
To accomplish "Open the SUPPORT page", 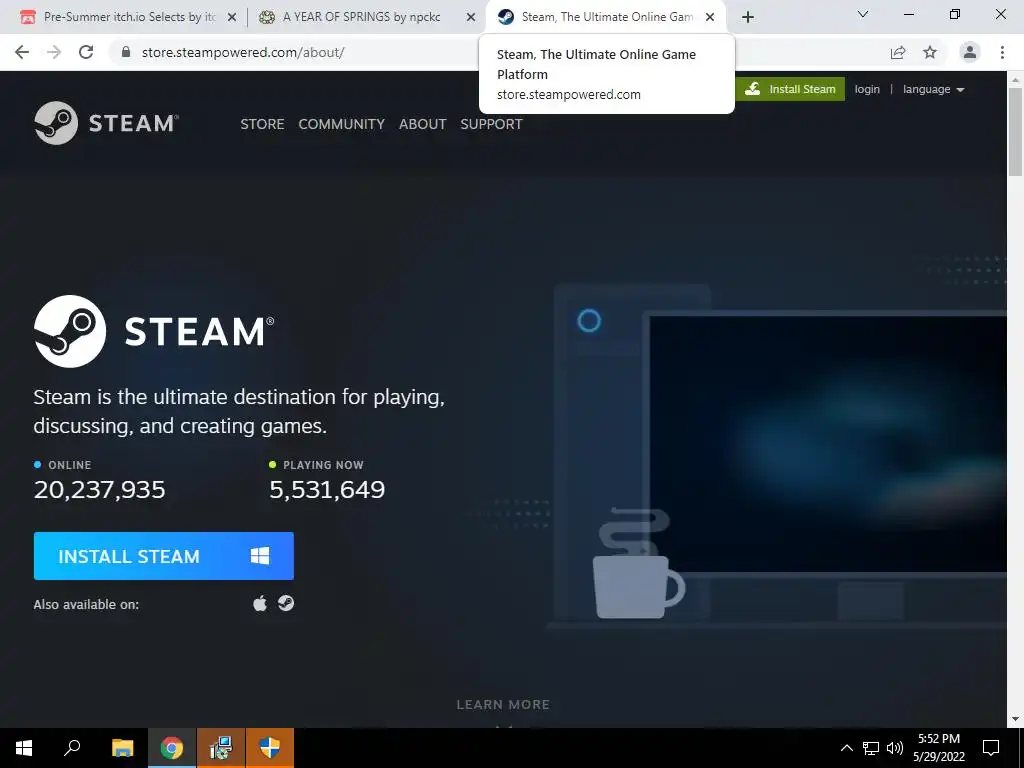I will coord(491,124).
